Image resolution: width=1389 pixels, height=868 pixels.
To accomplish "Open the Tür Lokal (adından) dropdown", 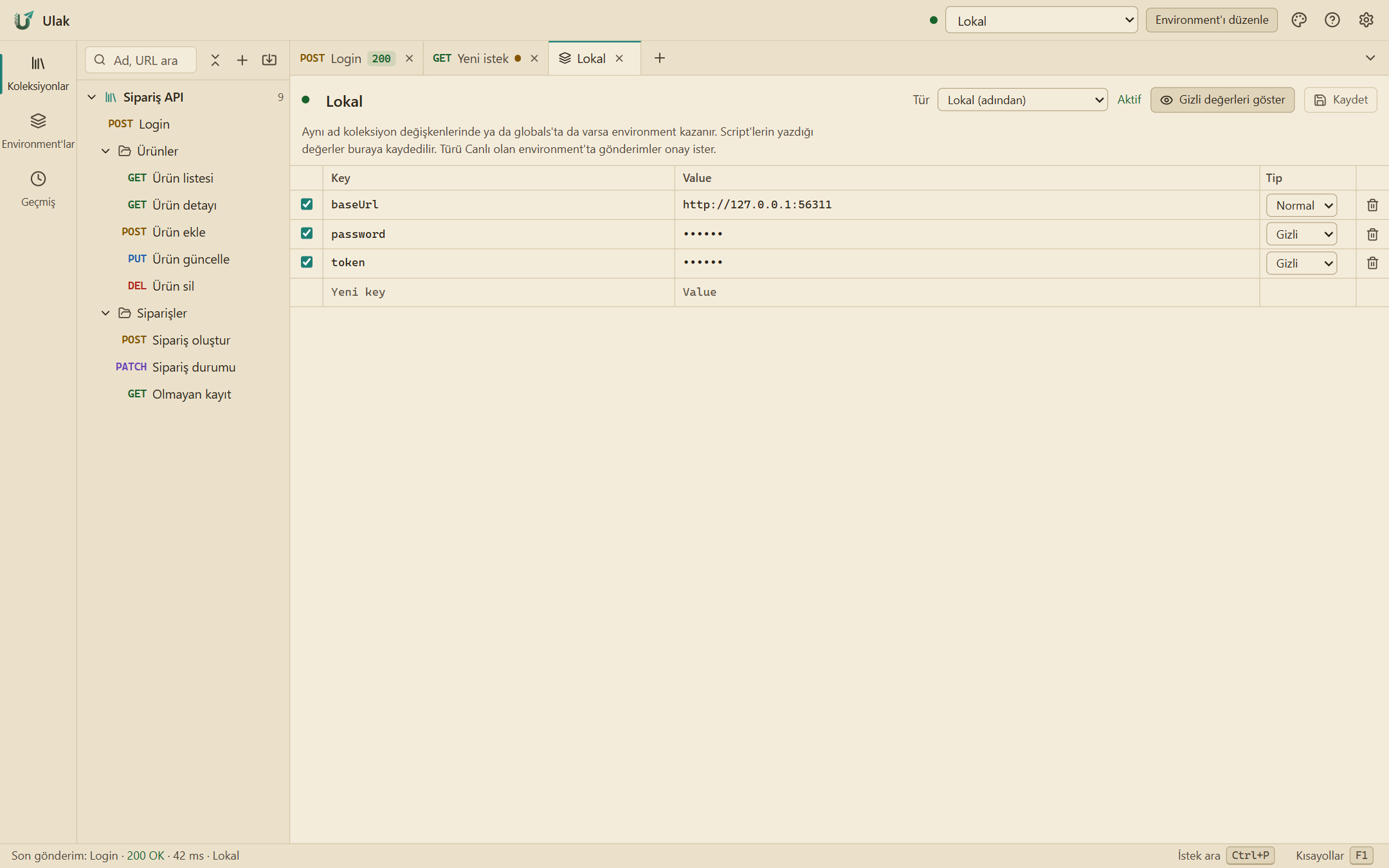I will click(1022, 100).
